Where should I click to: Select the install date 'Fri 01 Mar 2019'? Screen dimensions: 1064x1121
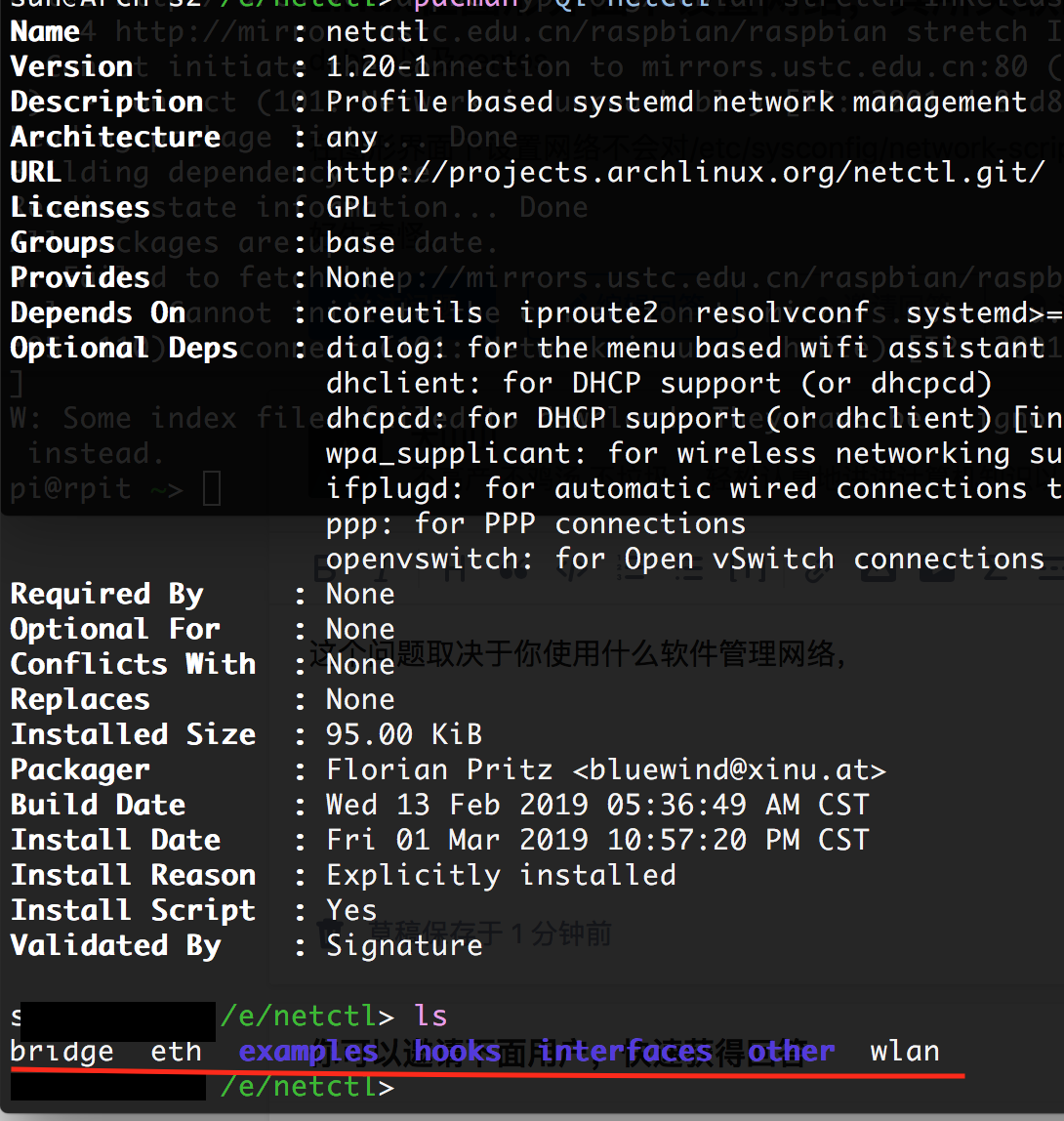458,840
